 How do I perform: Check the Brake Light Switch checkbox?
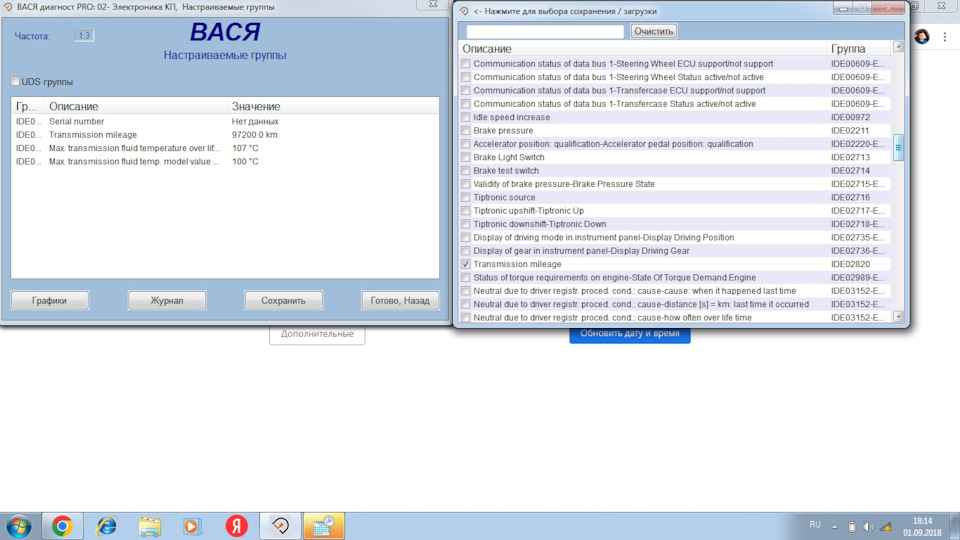click(x=466, y=157)
